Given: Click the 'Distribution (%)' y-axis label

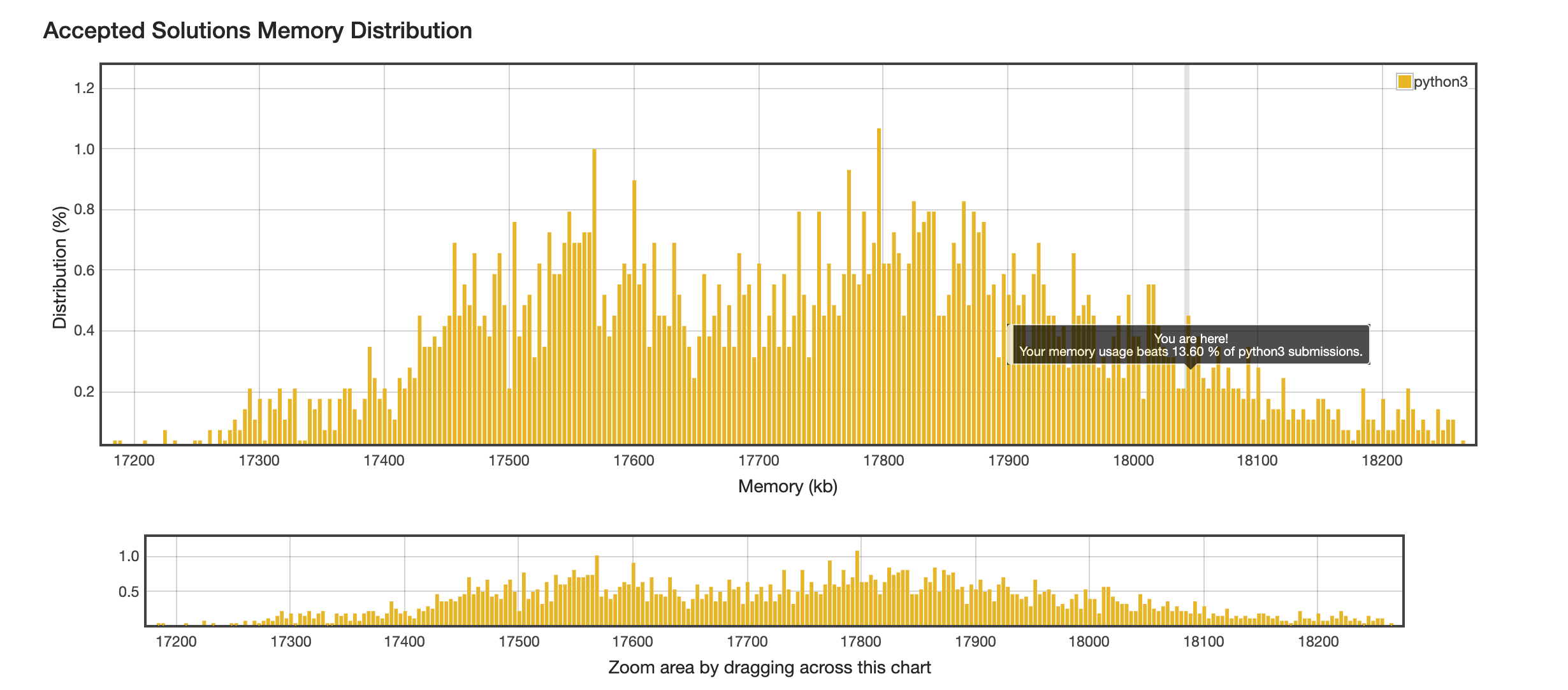Looking at the screenshot, I should tap(60, 267).
